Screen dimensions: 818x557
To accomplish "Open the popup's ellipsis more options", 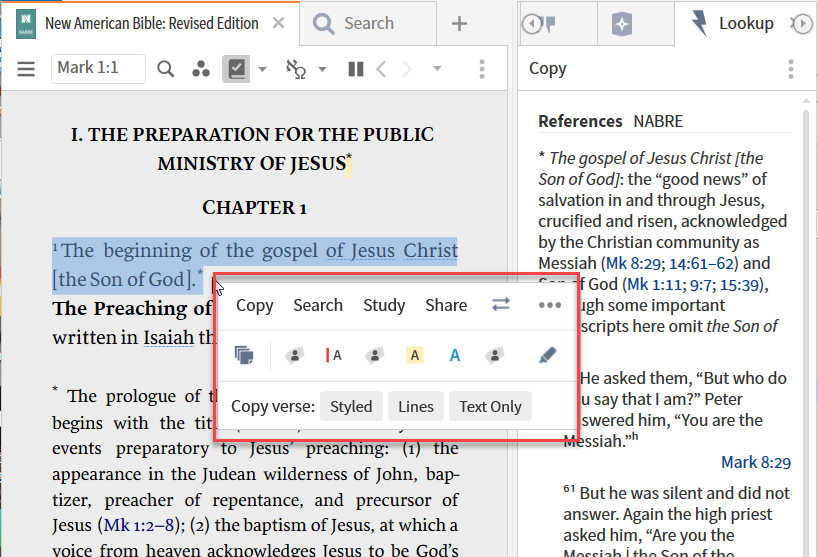I will coord(549,305).
